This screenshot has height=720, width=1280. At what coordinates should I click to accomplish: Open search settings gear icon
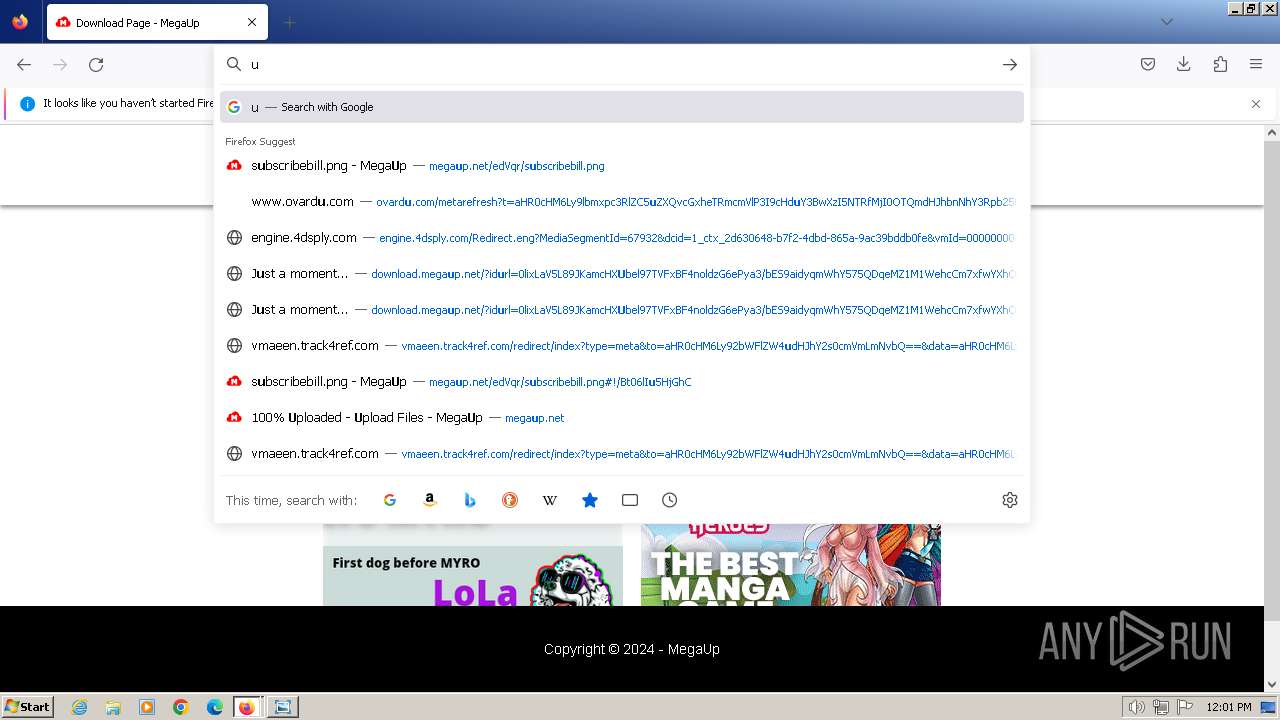(1010, 500)
